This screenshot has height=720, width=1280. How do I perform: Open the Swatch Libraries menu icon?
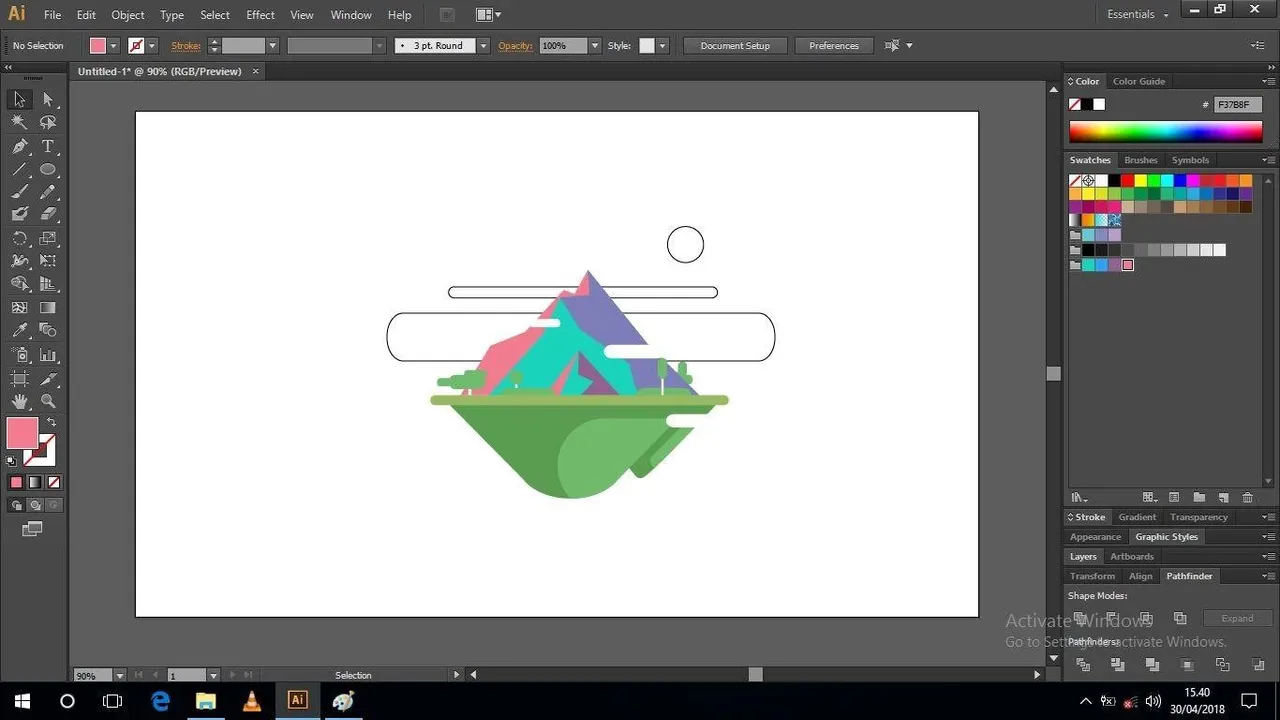pos(1079,497)
